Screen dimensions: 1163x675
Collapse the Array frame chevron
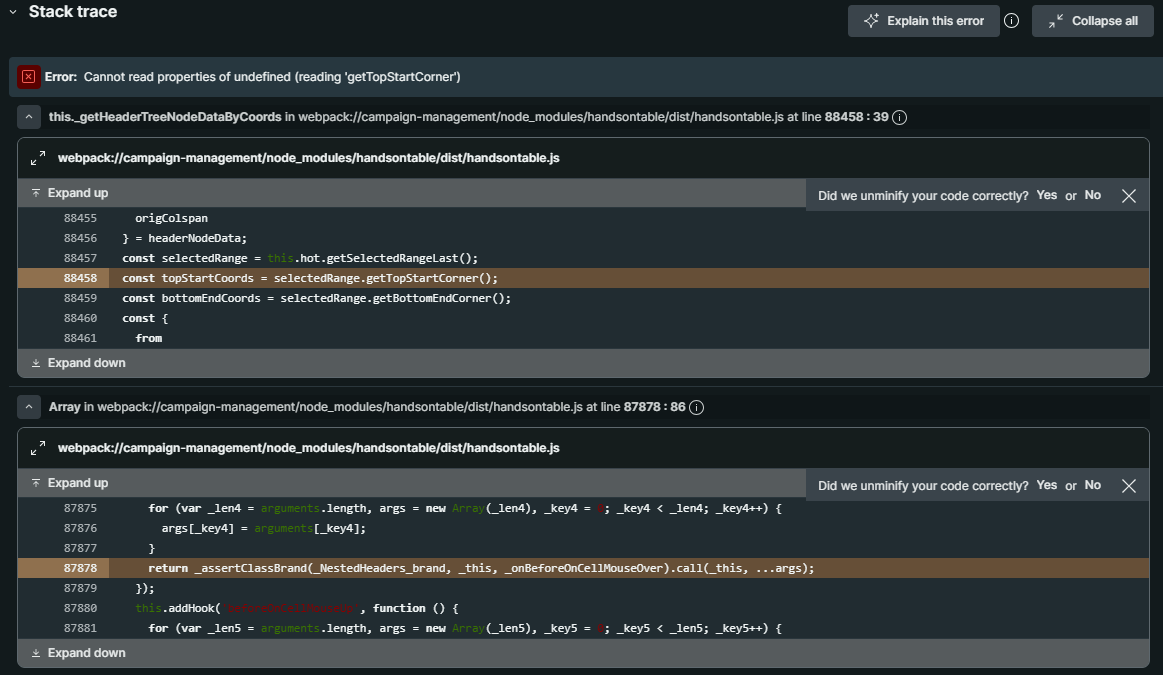click(x=29, y=407)
